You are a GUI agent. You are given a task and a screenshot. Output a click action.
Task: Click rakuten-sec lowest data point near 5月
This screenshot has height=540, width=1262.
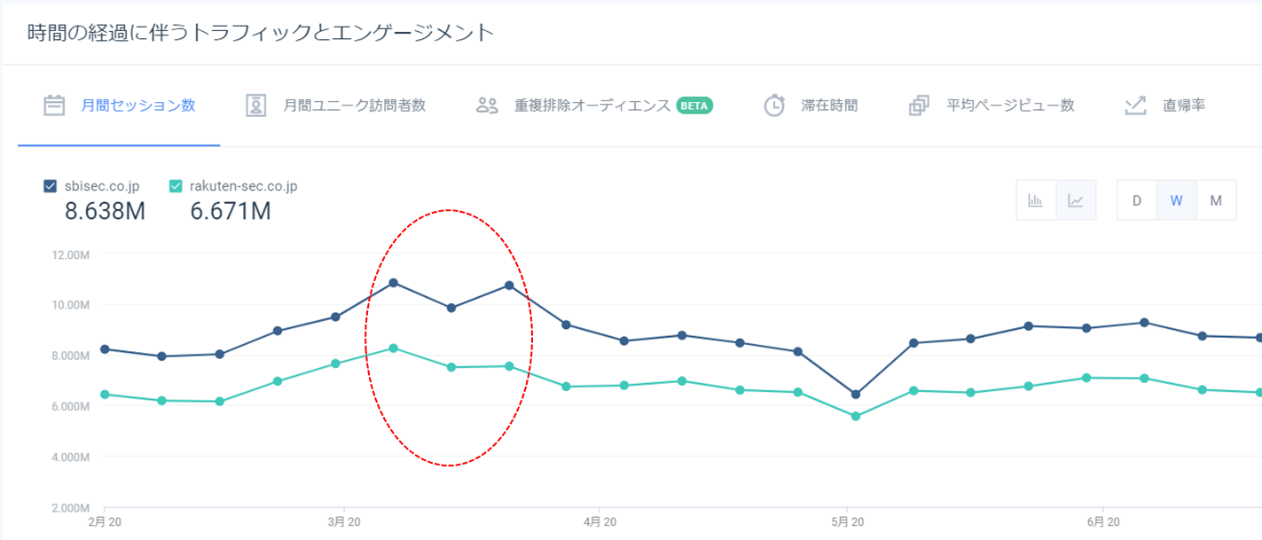point(855,416)
